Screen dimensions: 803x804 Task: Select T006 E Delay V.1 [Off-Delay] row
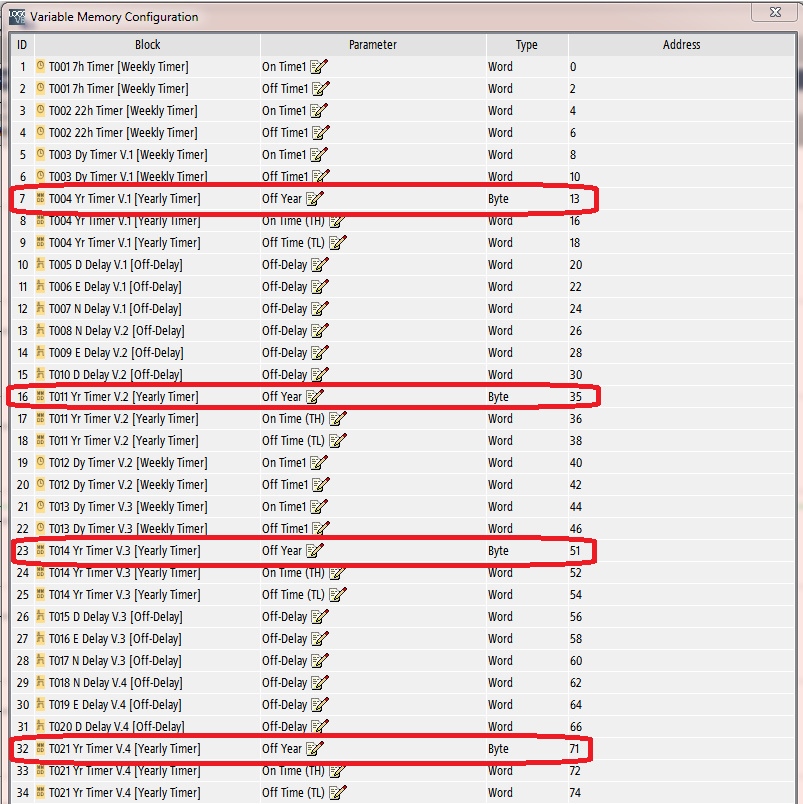403,287
